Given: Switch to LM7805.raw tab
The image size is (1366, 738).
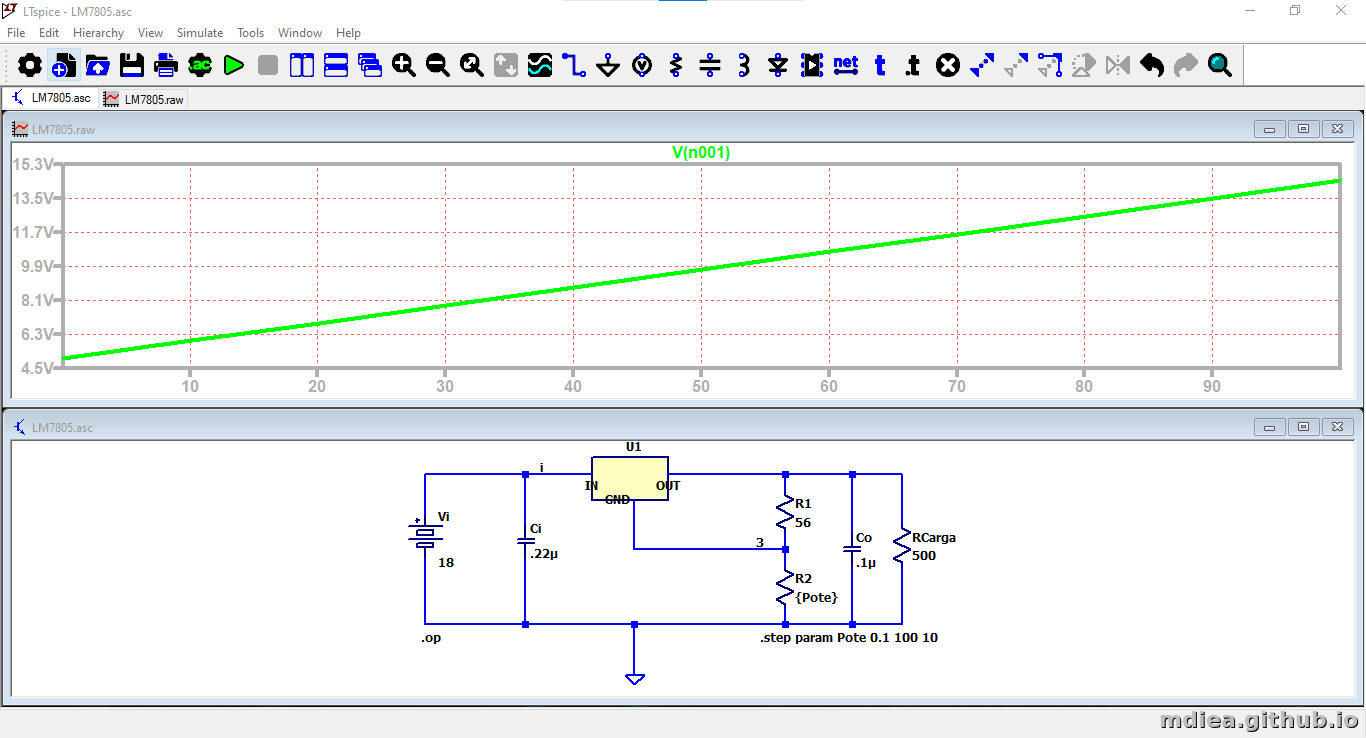Looking at the screenshot, I should pos(144,99).
